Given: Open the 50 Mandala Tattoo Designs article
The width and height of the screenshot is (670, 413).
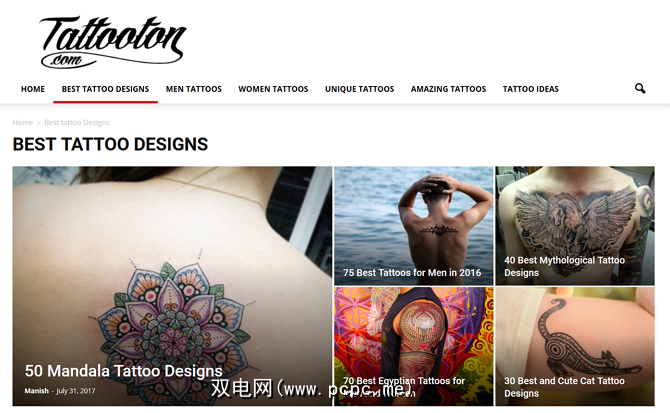Looking at the screenshot, I should tap(123, 371).
